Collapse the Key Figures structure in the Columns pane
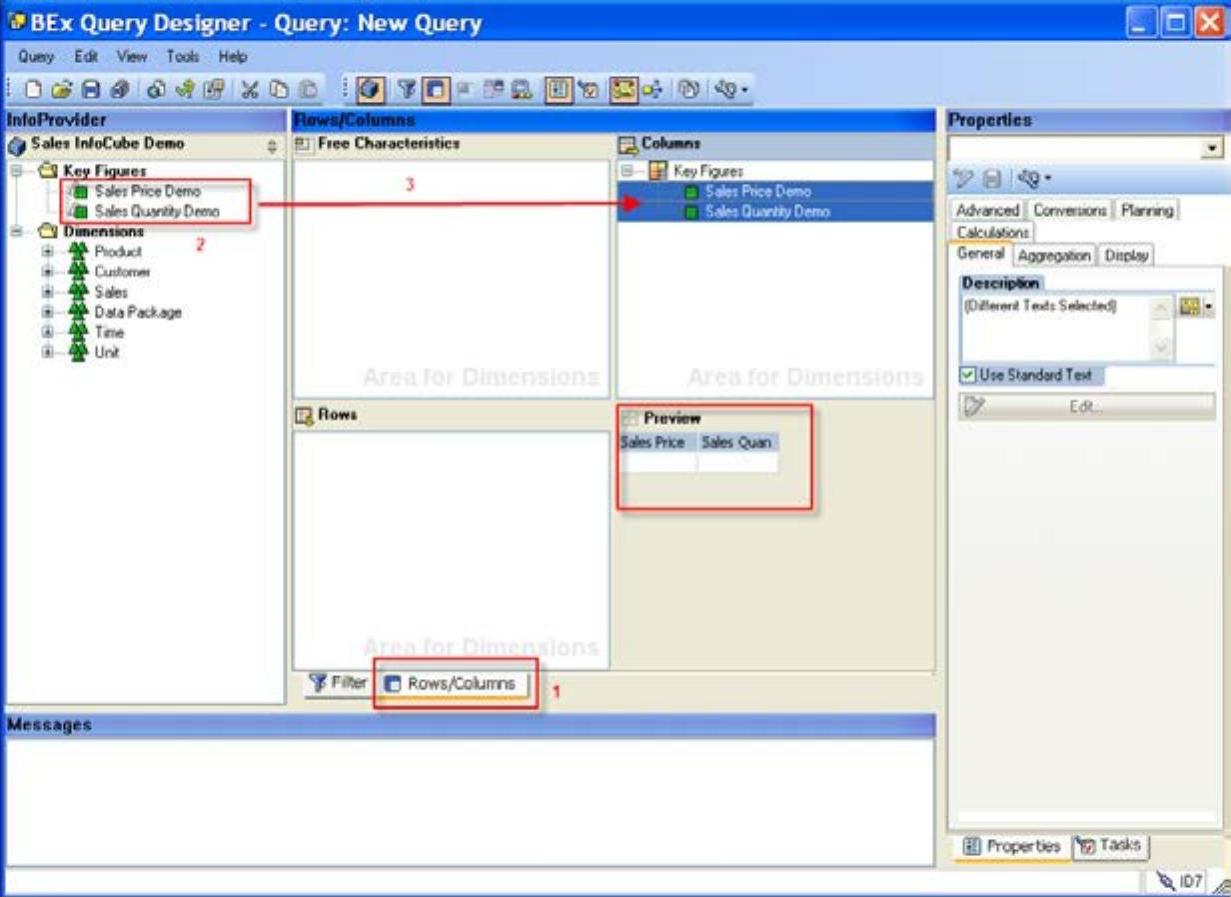This screenshot has height=897, width=1231. tap(629, 171)
